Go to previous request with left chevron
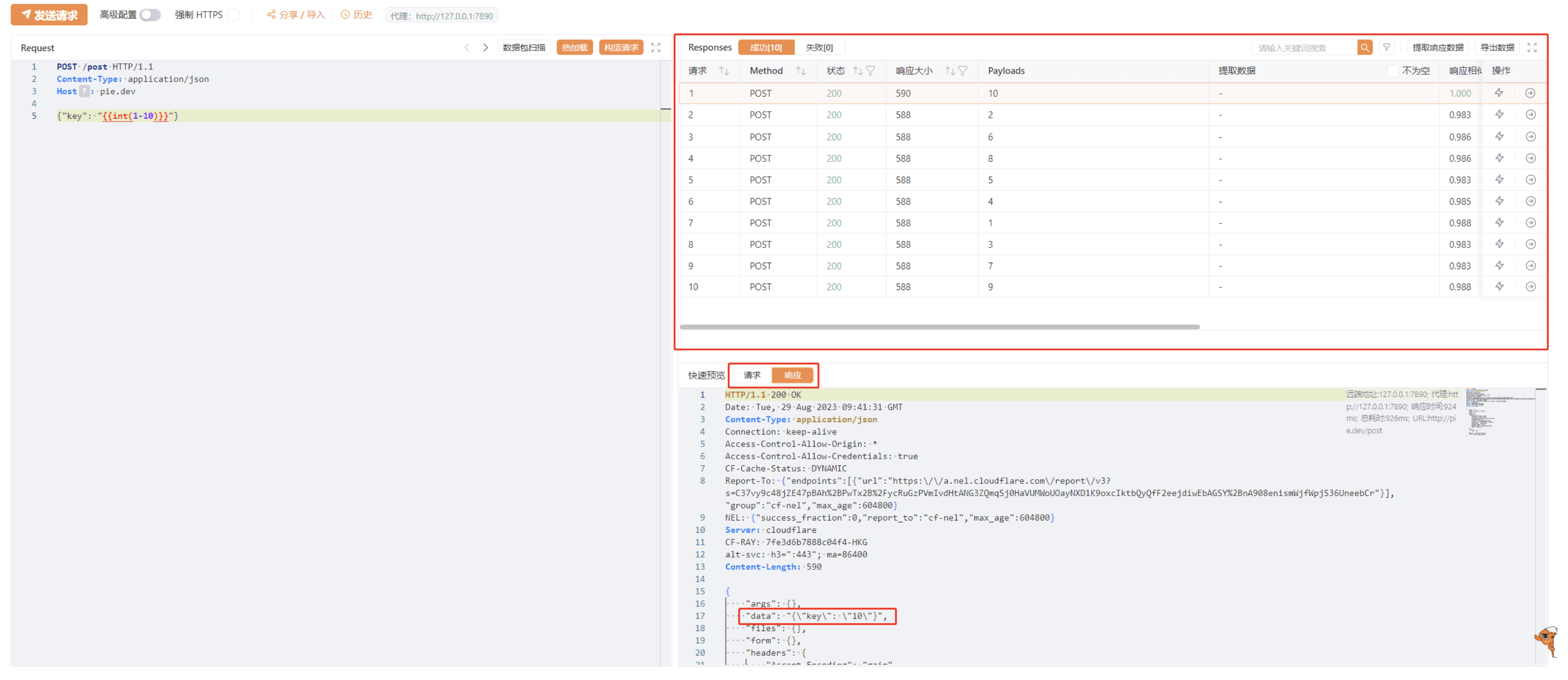The height and width of the screenshot is (680, 1568). 467,47
